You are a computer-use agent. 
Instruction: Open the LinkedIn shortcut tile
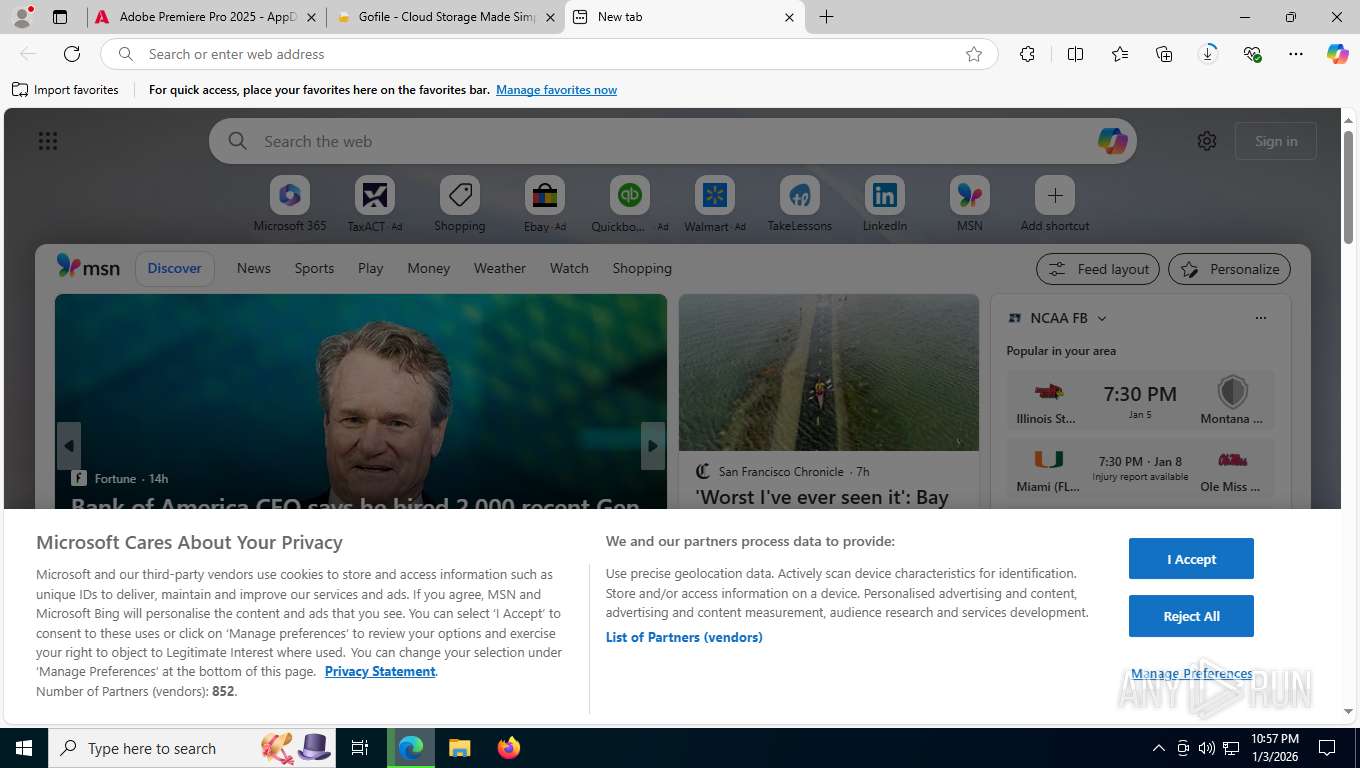tap(885, 205)
